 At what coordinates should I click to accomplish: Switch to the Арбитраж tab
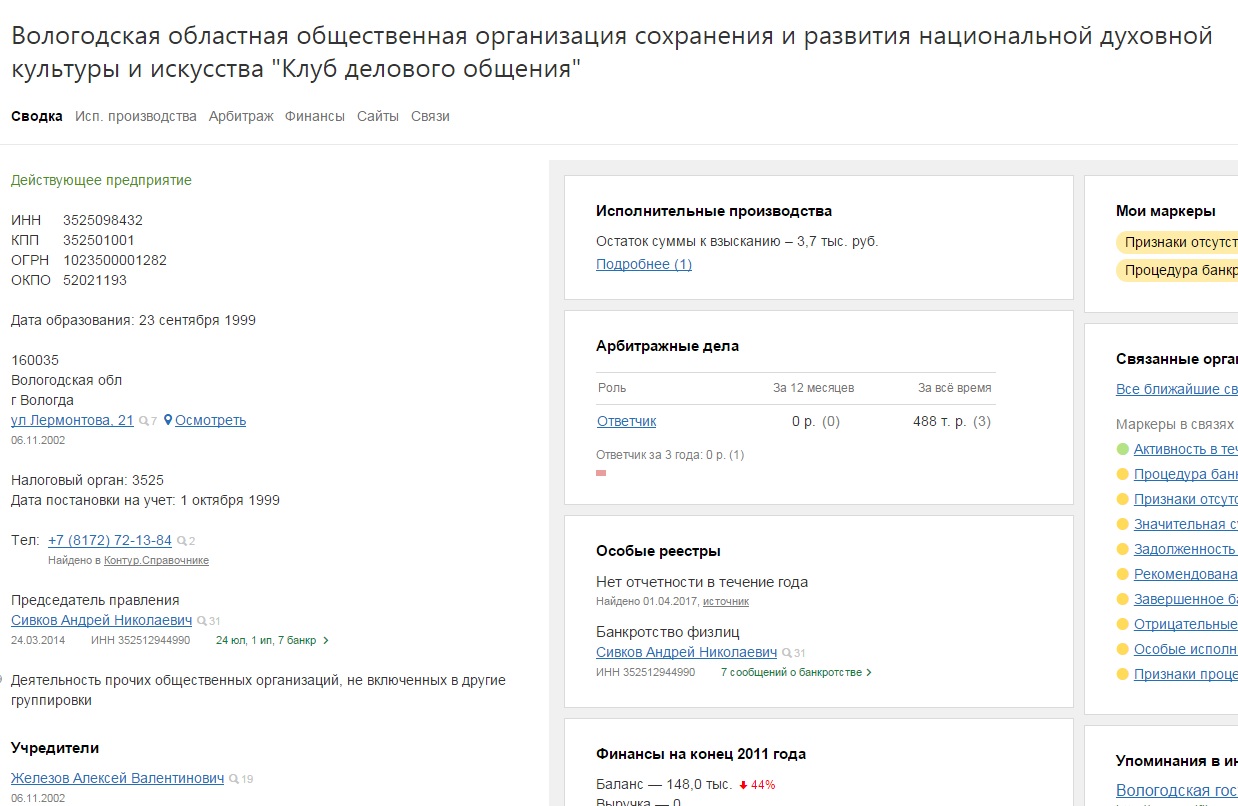[x=241, y=116]
